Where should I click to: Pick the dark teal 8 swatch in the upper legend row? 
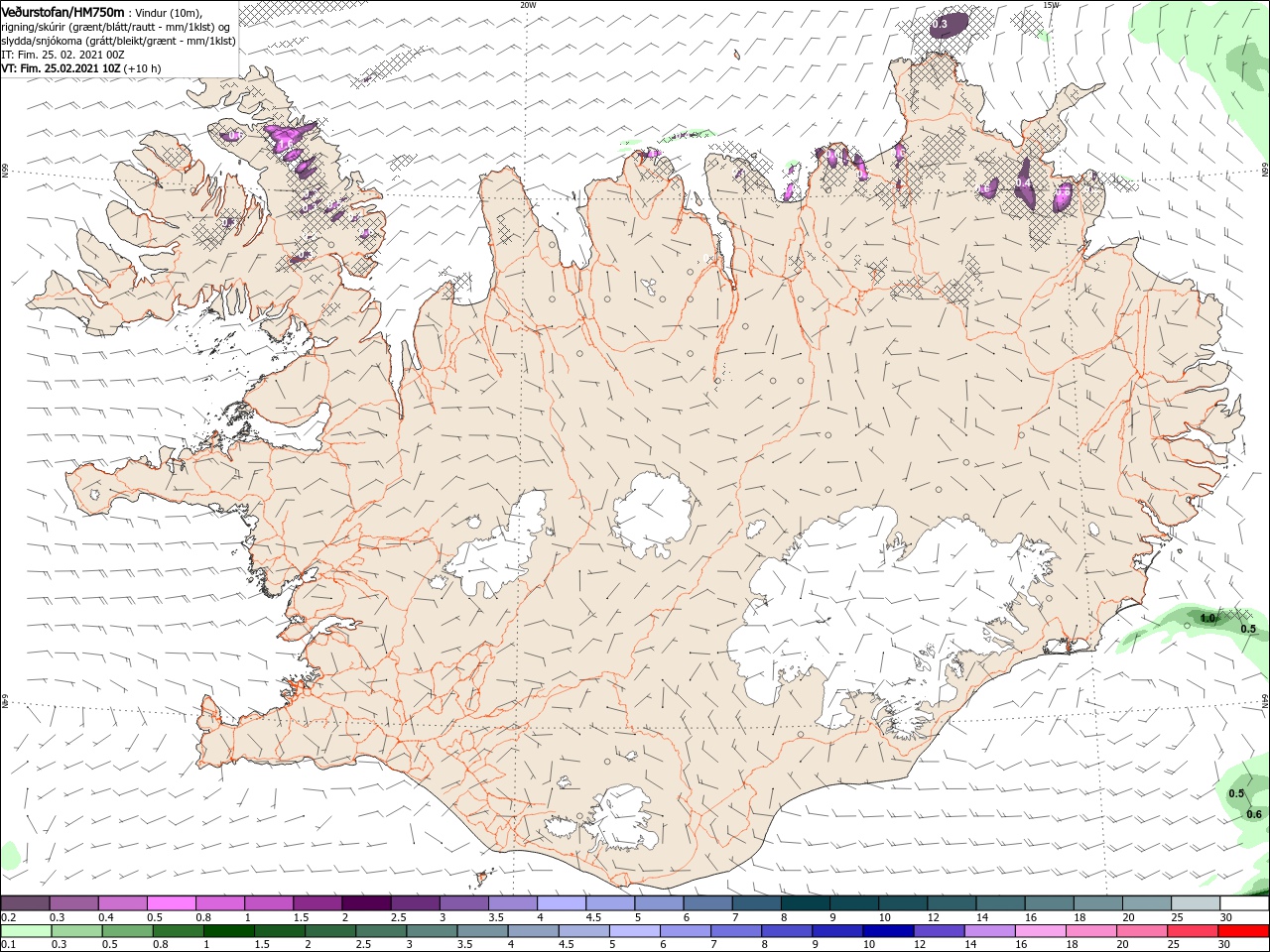click(806, 903)
